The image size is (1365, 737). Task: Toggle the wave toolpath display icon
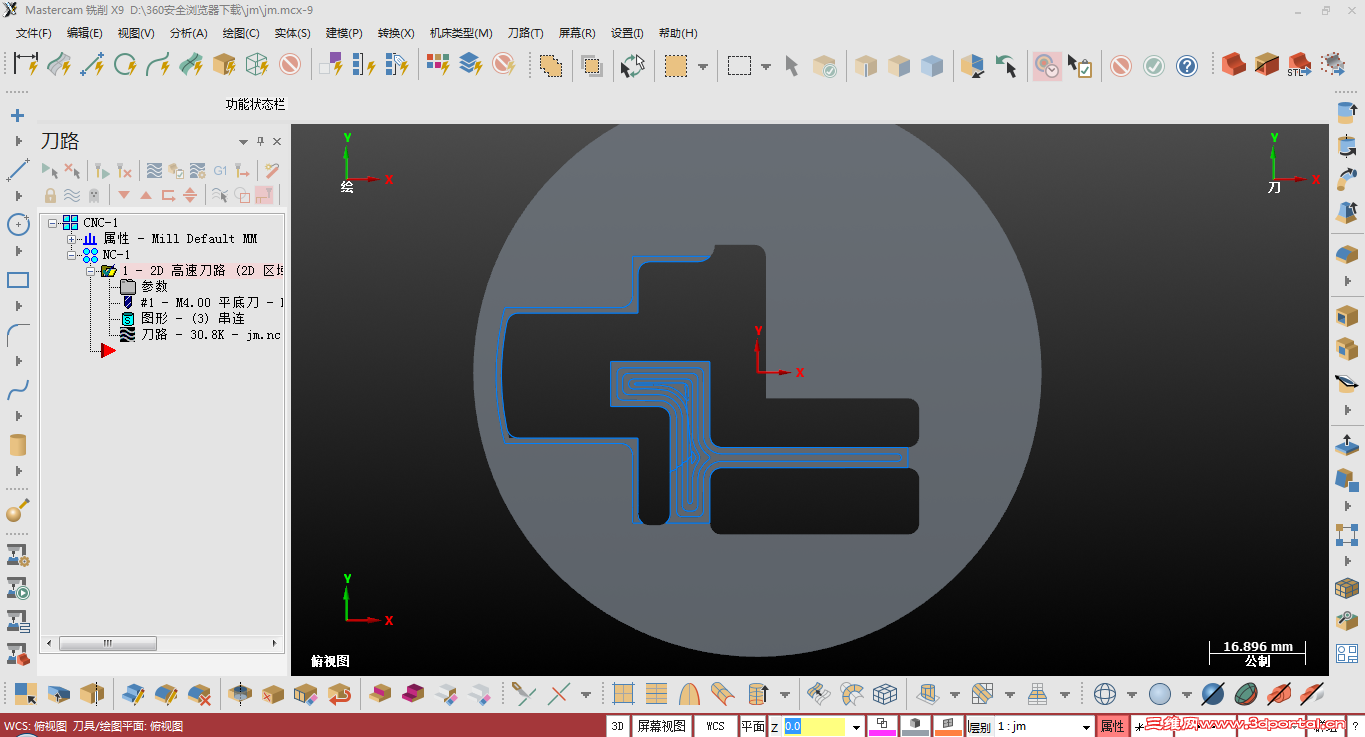point(72,195)
